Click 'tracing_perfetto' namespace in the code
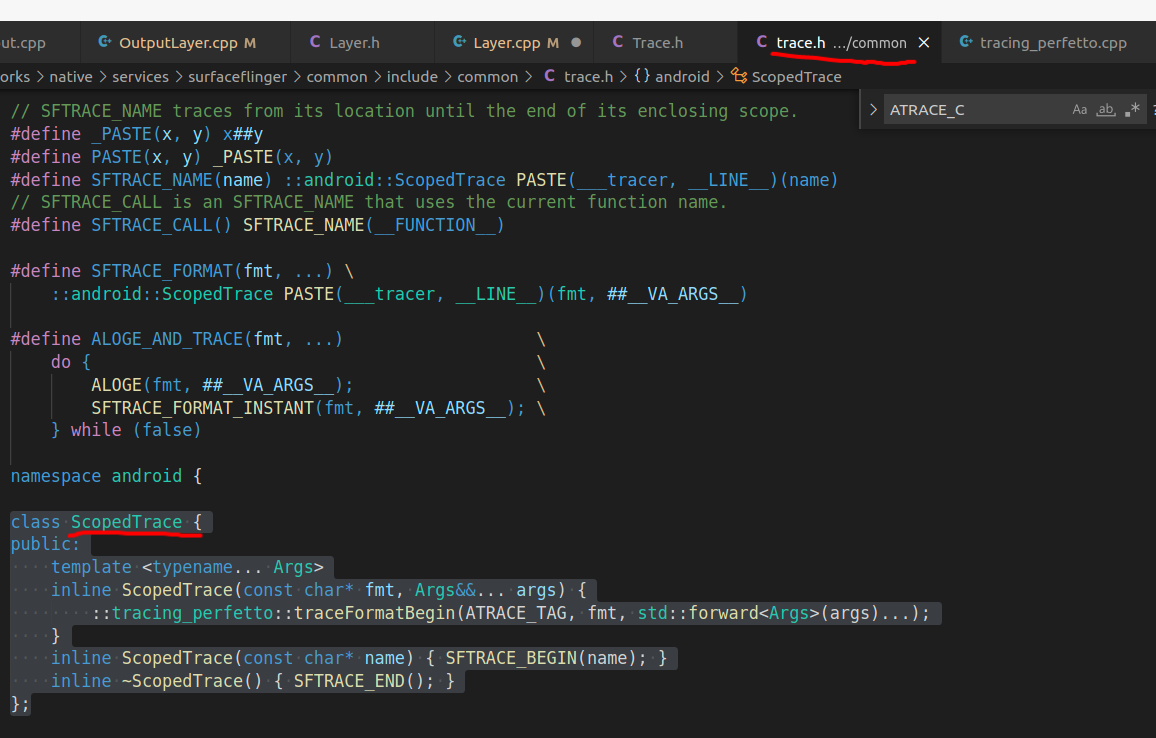The width and height of the screenshot is (1156, 738). tap(192, 613)
